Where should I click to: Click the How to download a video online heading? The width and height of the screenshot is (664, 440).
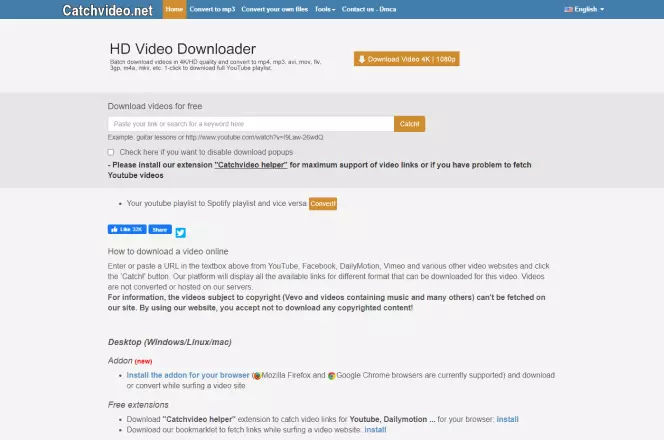168,252
